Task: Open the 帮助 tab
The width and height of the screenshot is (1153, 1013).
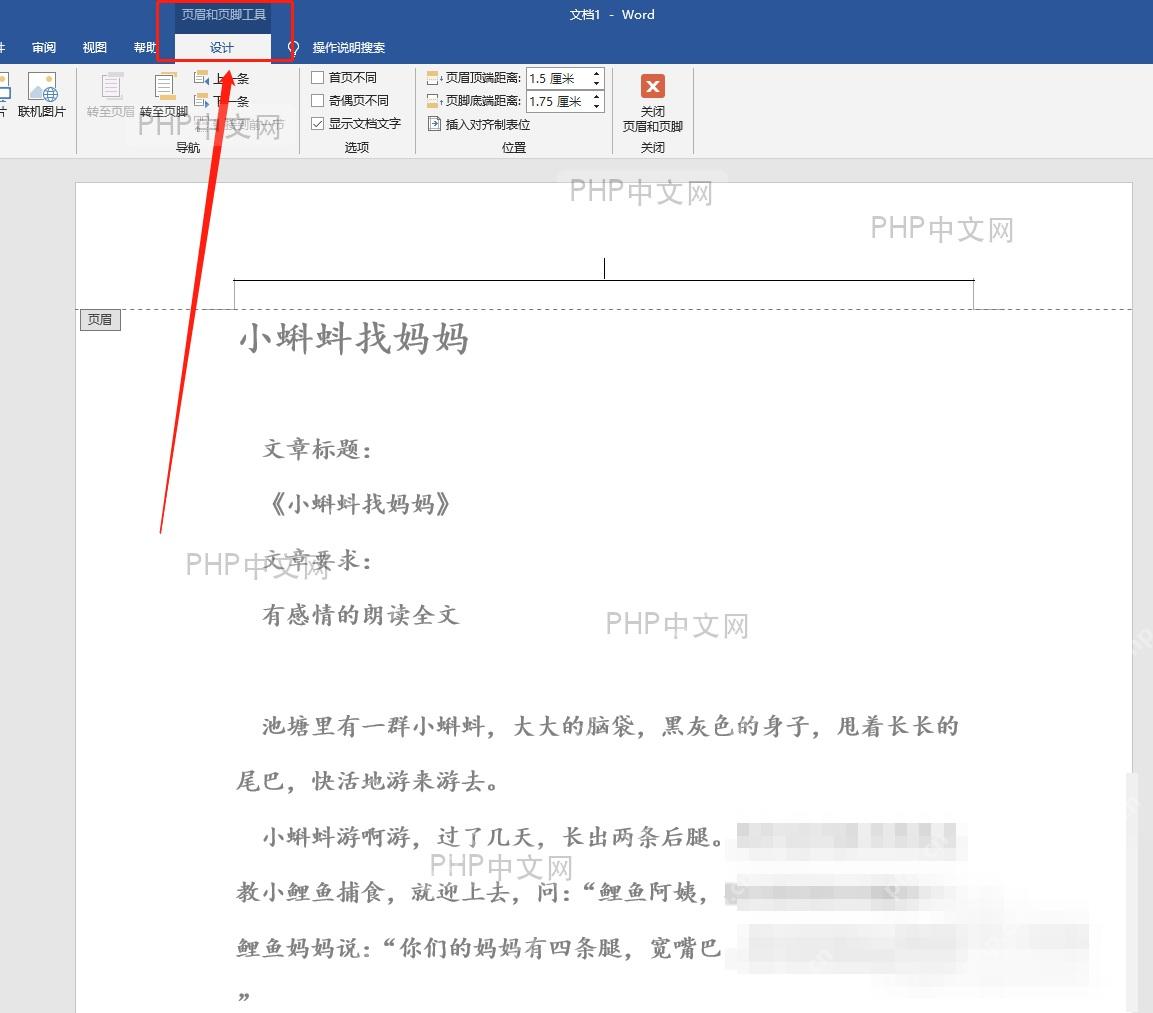Action: (145, 48)
